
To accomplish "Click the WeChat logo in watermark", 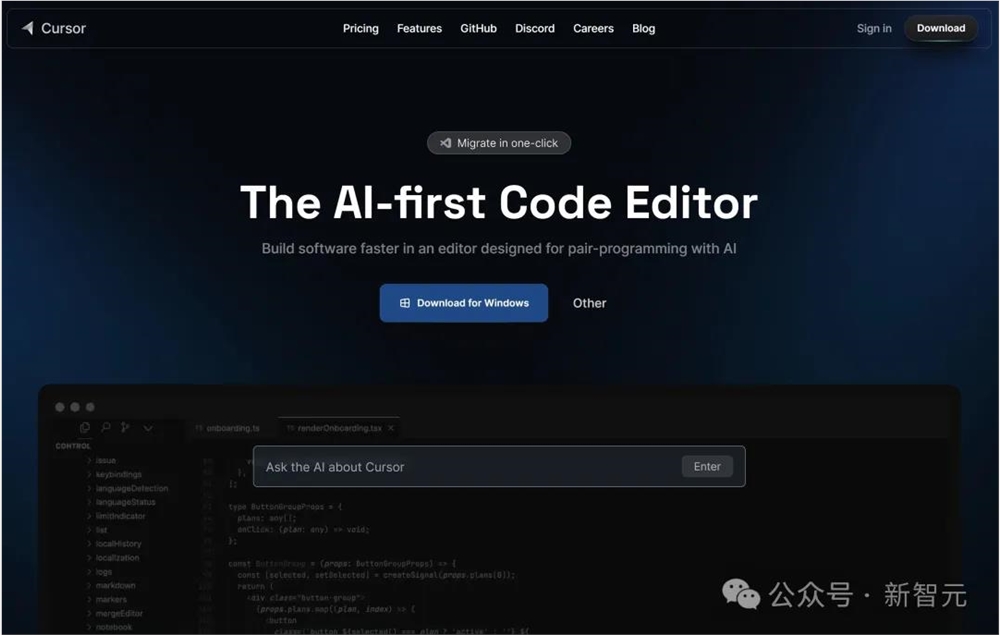I will pyautogui.click(x=740, y=594).
